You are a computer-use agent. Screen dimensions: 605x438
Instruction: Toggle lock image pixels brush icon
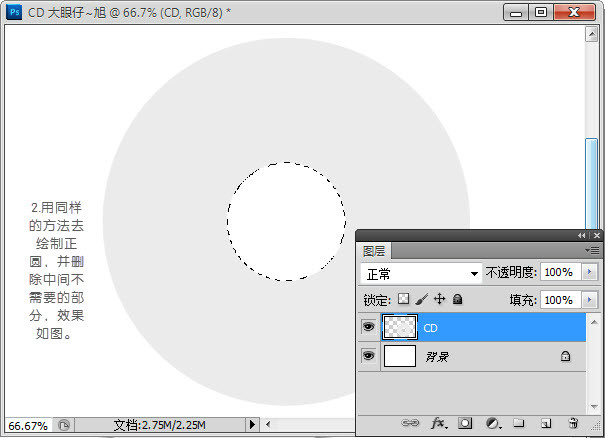[422, 299]
